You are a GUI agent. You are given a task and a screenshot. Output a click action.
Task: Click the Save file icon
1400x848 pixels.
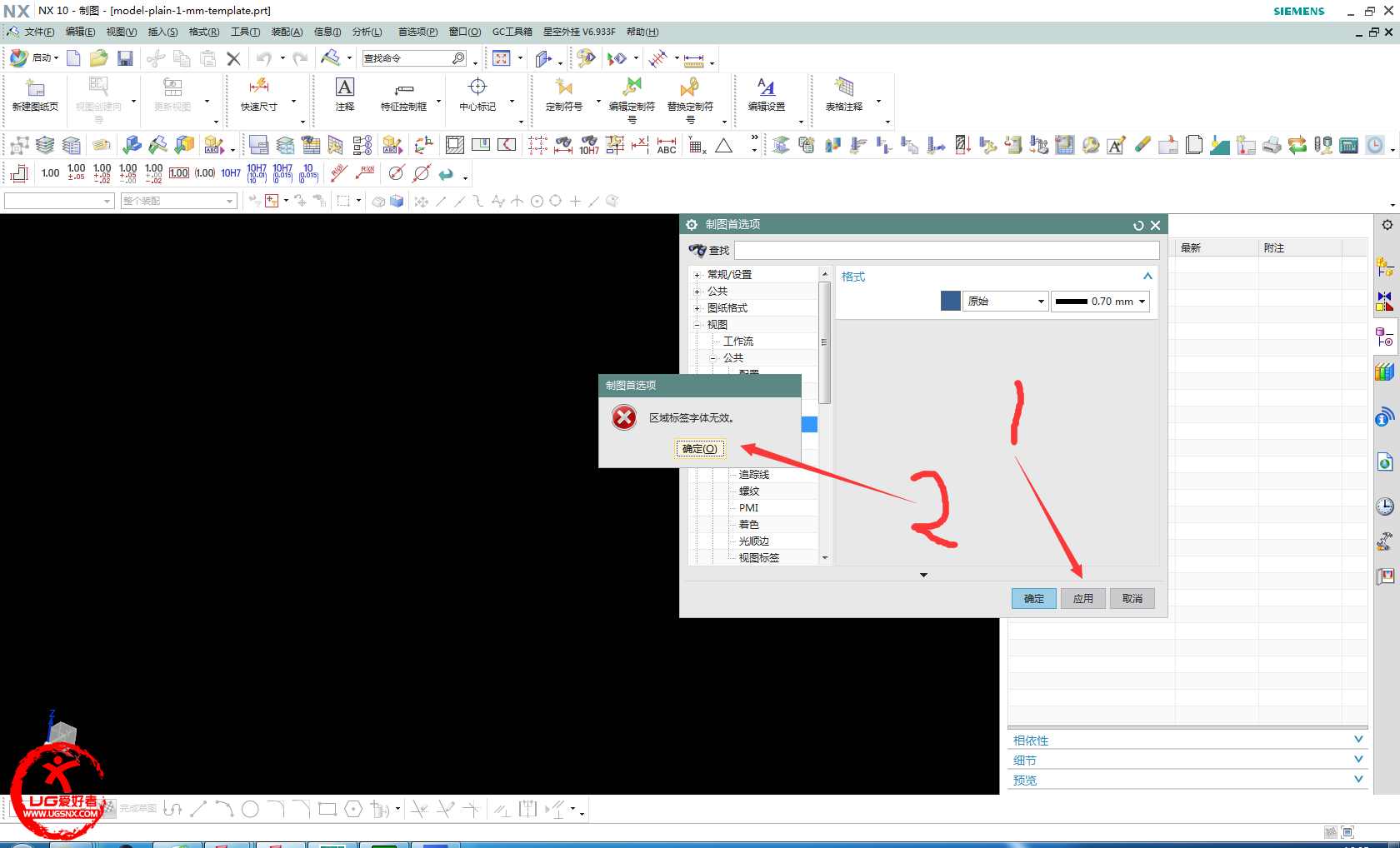(x=125, y=58)
